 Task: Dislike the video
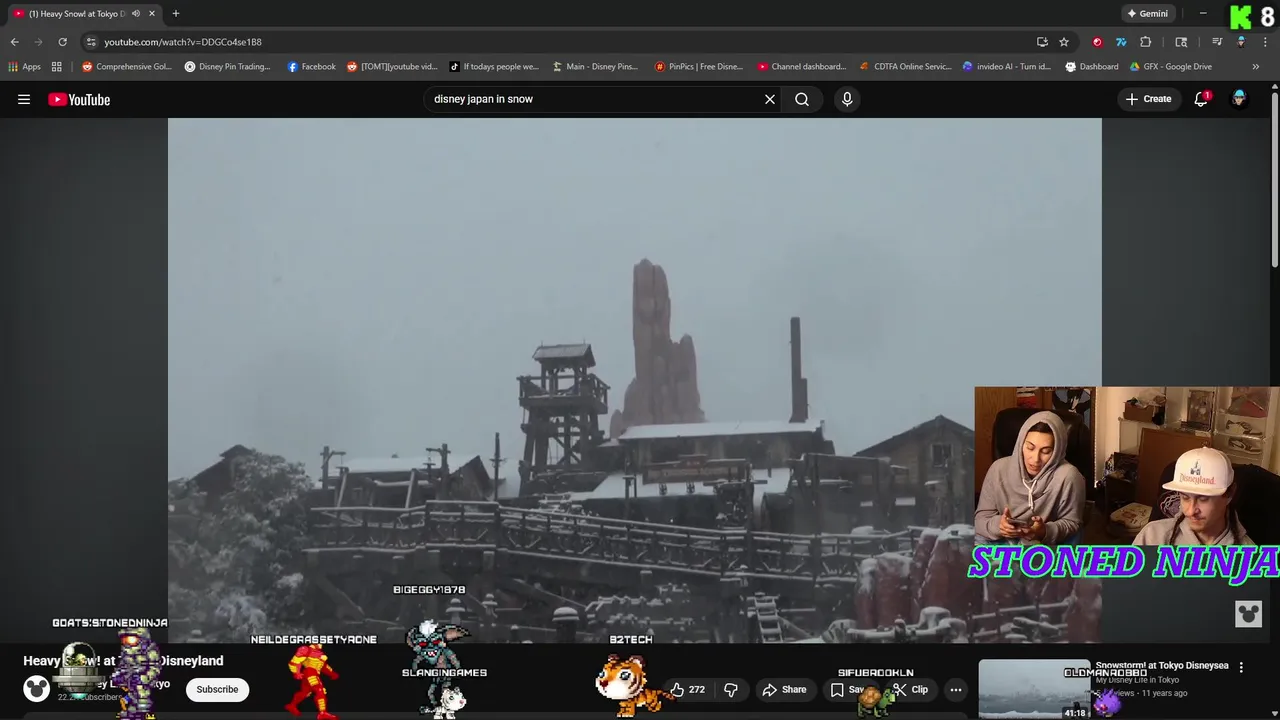pos(731,689)
